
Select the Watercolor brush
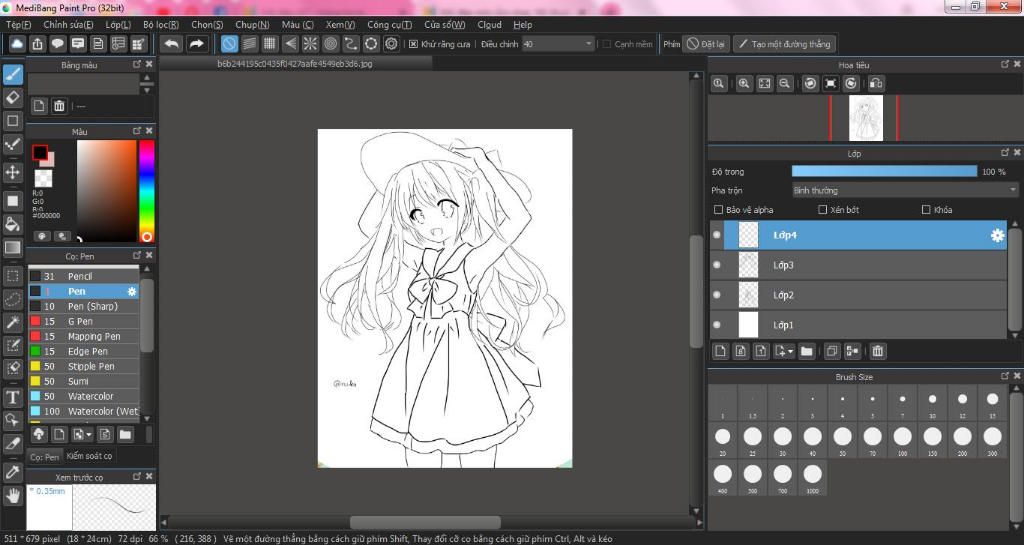point(84,396)
